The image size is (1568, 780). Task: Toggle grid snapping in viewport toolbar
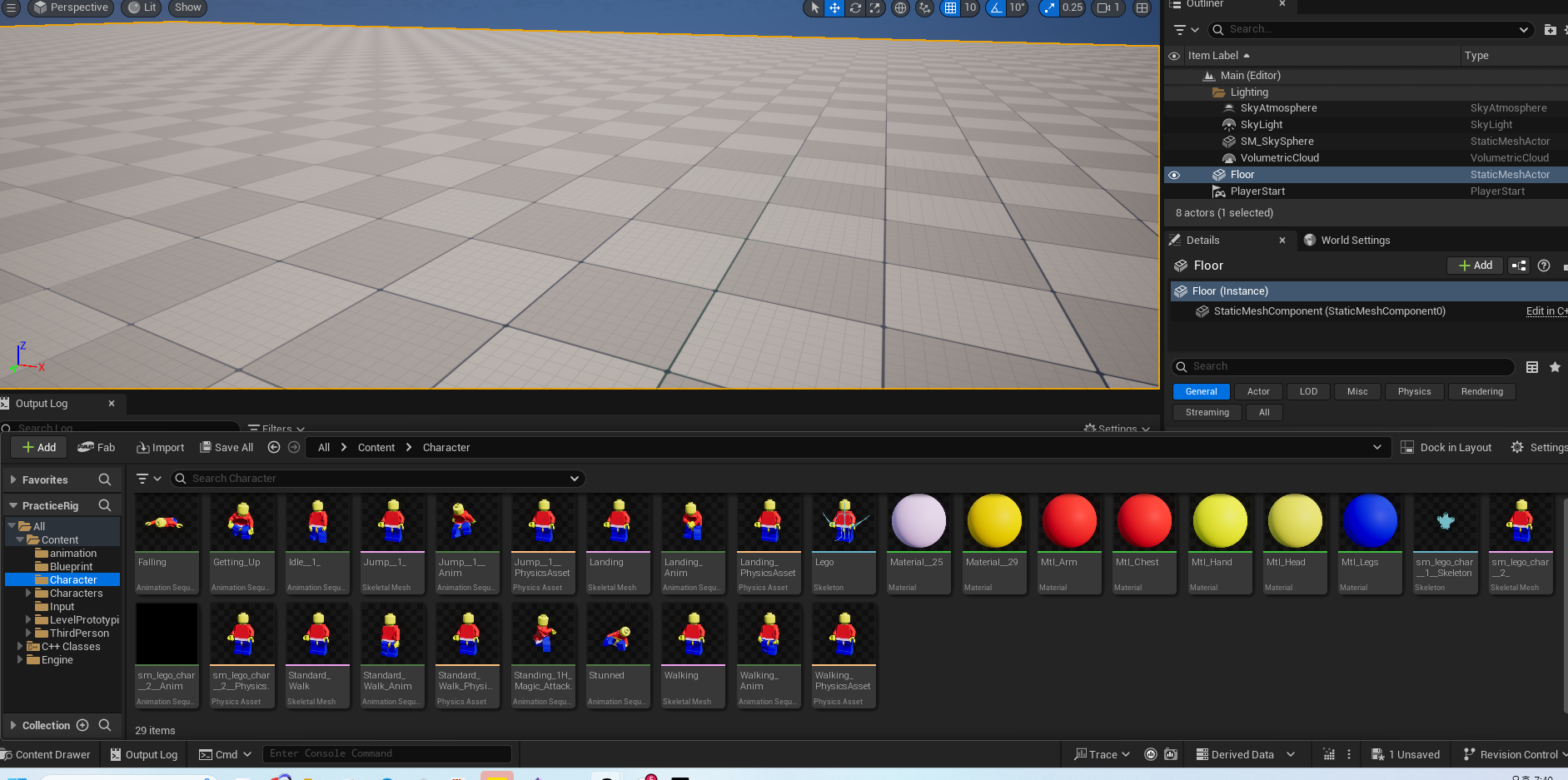tap(950, 7)
